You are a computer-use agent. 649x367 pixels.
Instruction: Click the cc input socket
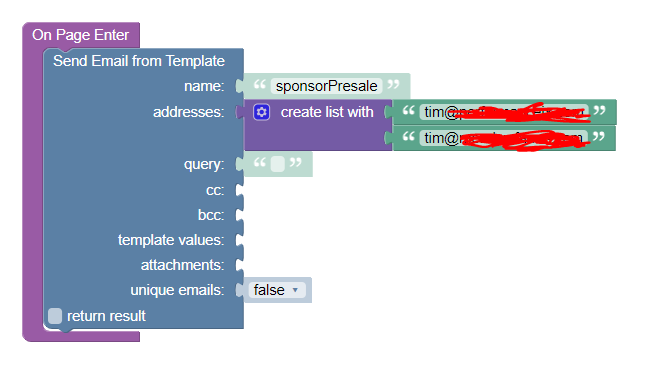click(240, 190)
